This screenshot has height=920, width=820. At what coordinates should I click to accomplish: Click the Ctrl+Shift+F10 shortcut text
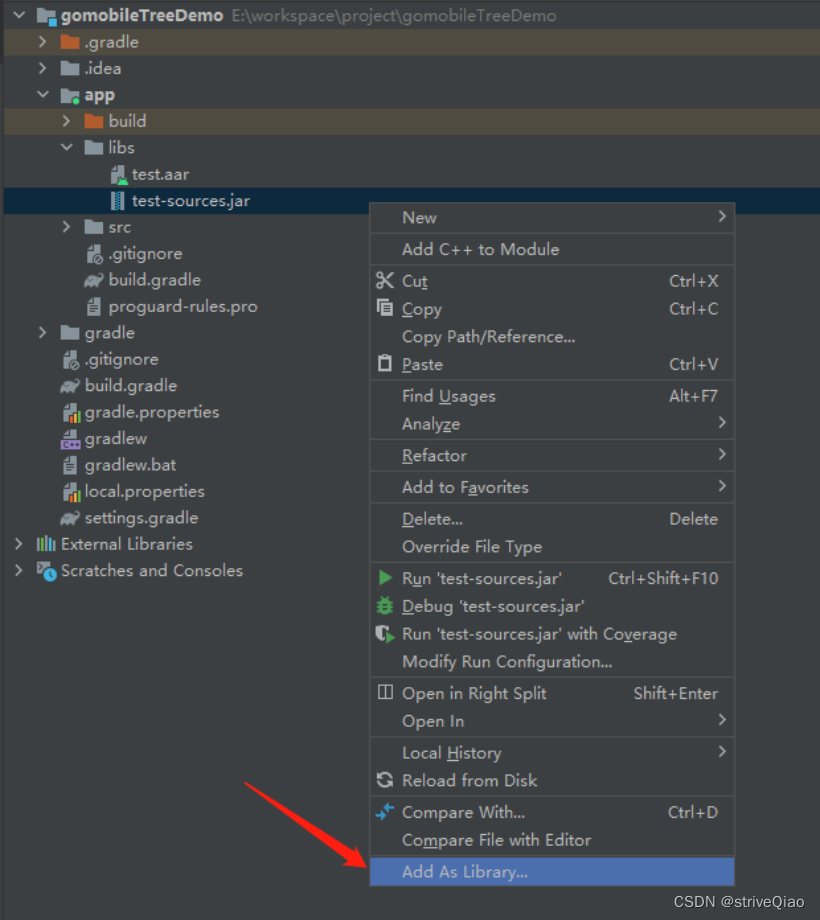click(x=663, y=579)
